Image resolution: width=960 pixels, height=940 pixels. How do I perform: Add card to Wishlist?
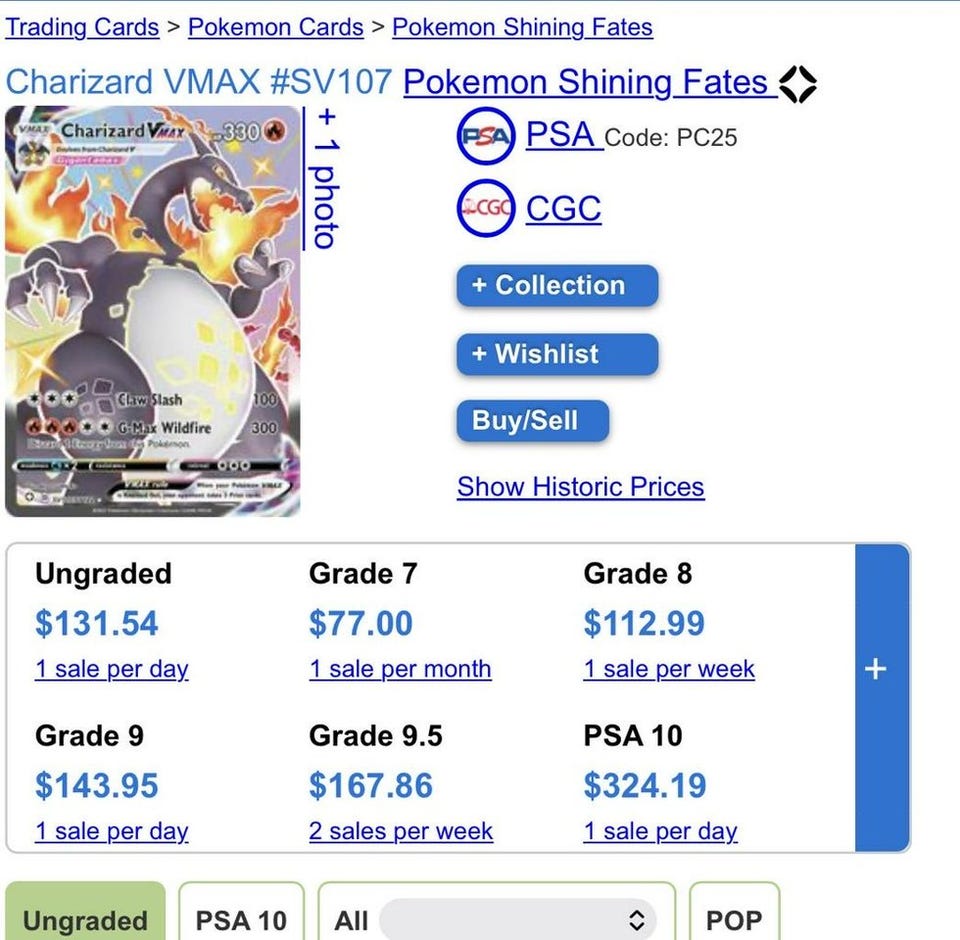tap(557, 354)
